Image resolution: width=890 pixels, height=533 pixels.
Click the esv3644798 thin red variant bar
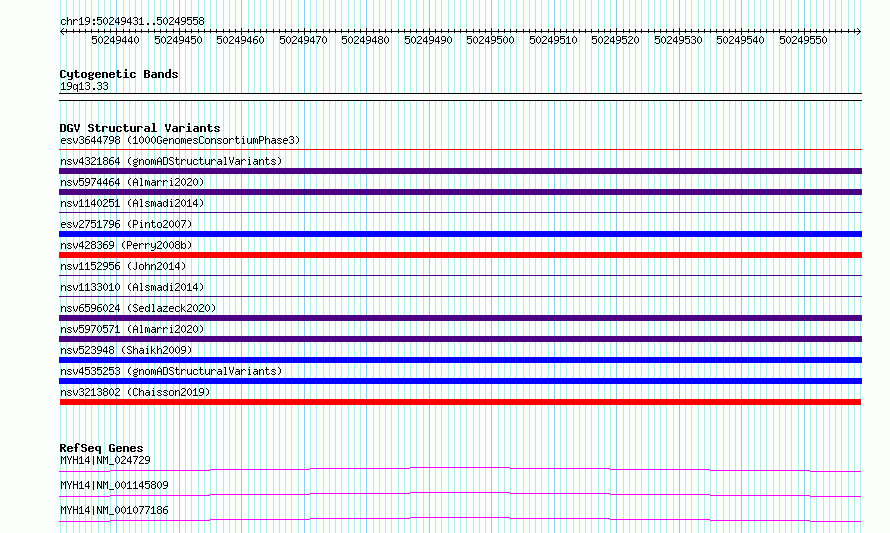460,150
